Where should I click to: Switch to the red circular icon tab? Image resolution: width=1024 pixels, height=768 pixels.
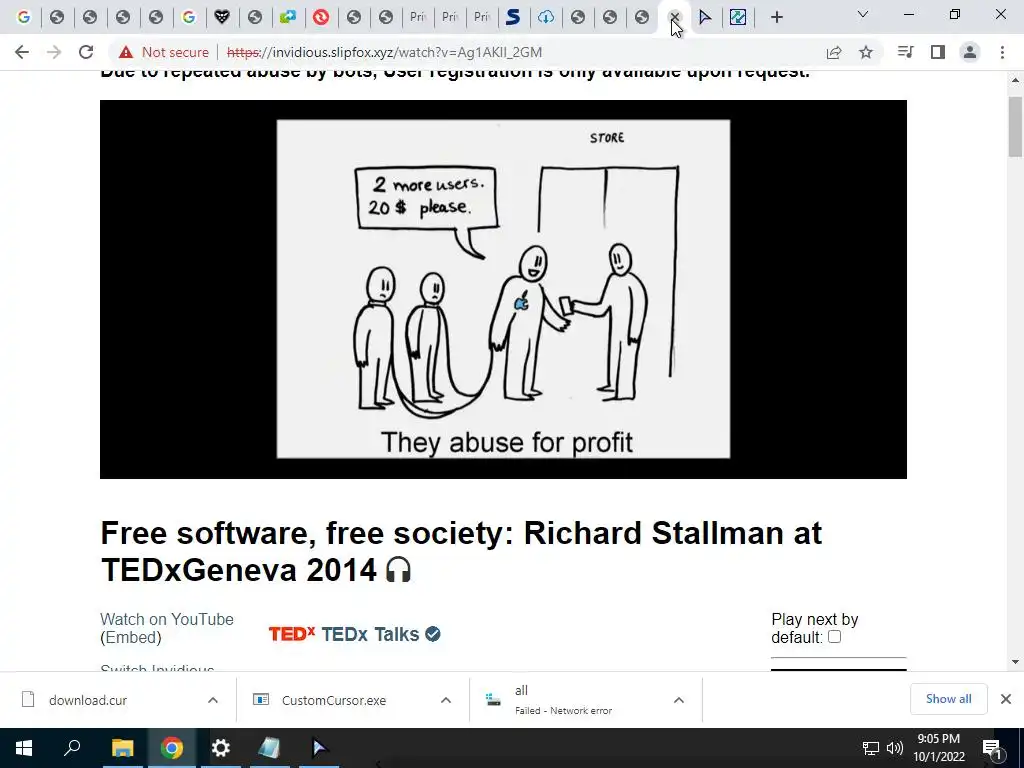(x=321, y=17)
